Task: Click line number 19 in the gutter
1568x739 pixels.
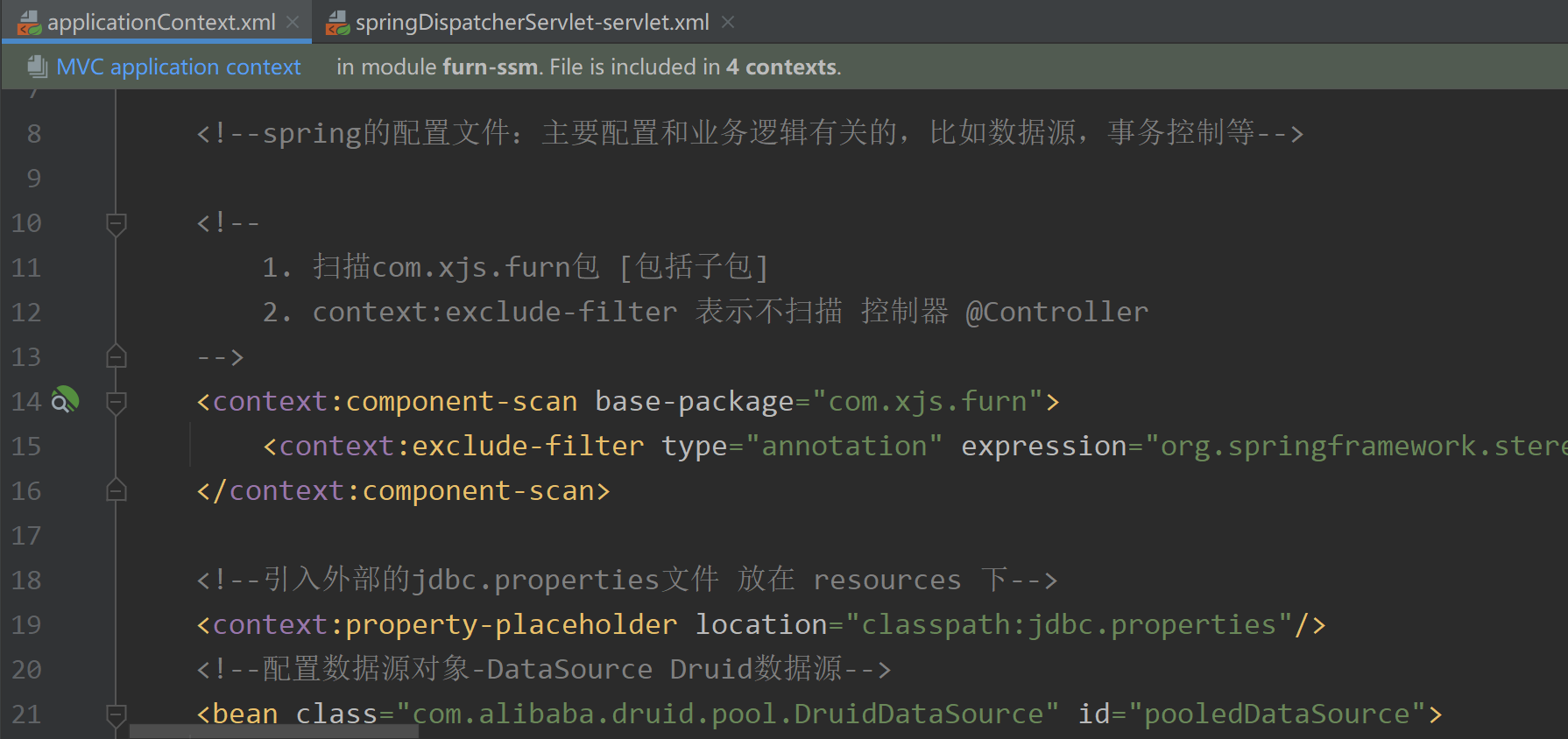Action: point(26,625)
